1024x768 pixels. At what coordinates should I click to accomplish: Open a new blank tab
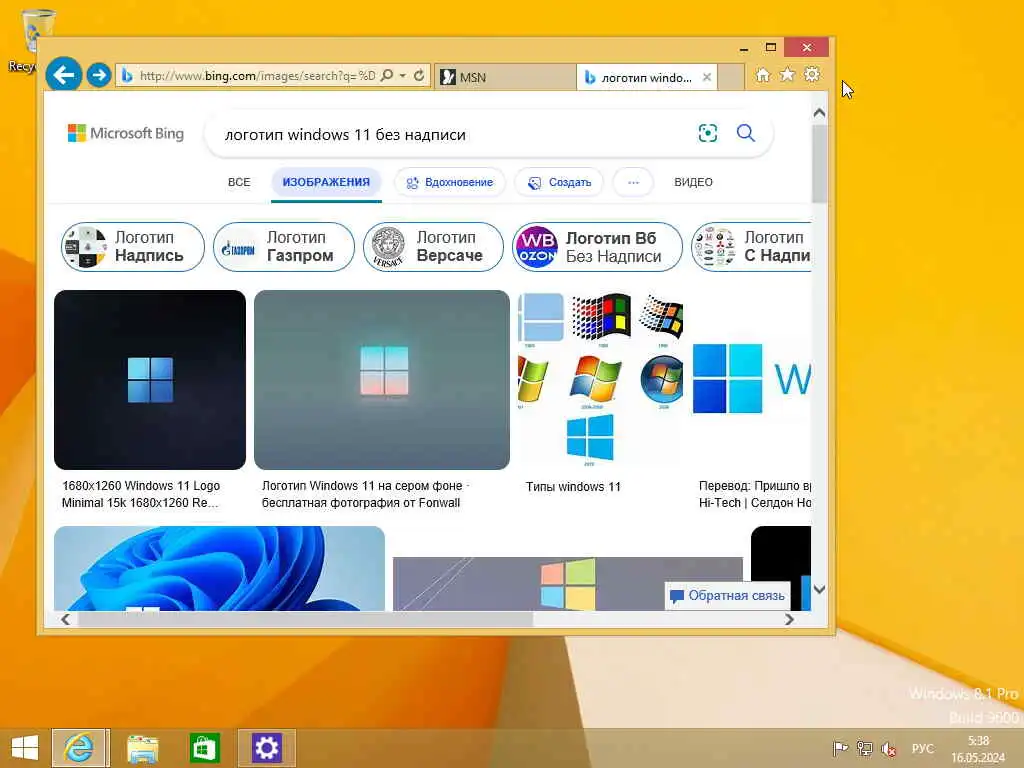(x=731, y=77)
